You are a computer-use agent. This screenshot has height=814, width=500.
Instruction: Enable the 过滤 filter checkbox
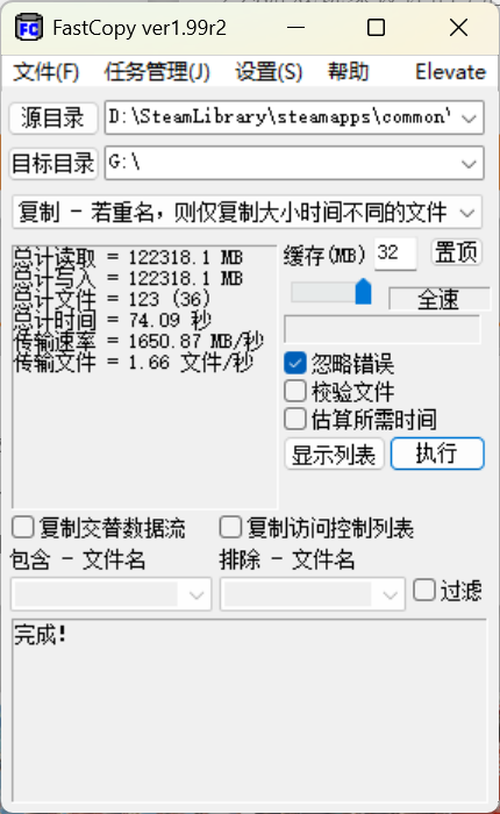pyautogui.click(x=424, y=590)
